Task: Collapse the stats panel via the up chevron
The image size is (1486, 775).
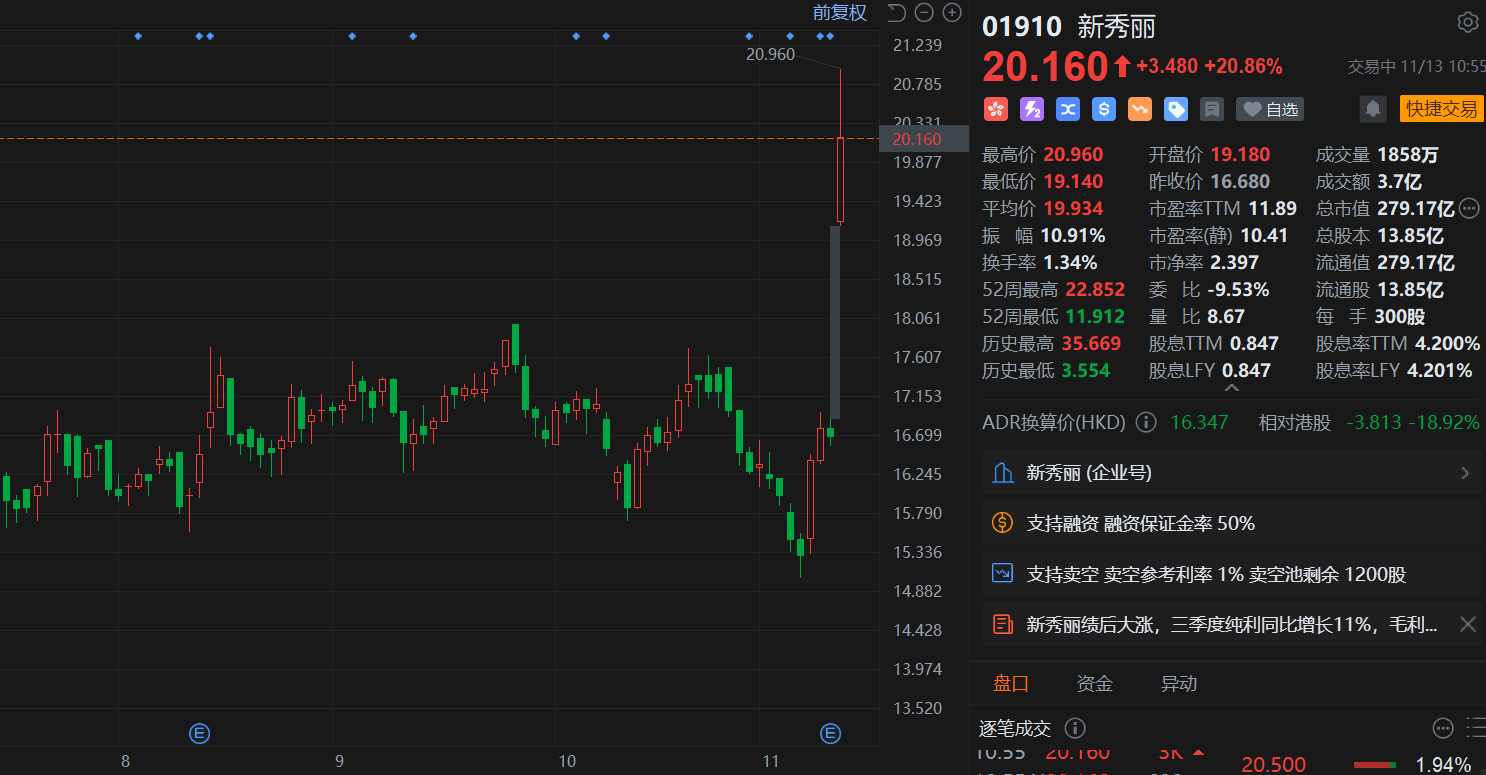Action: tap(1232, 388)
